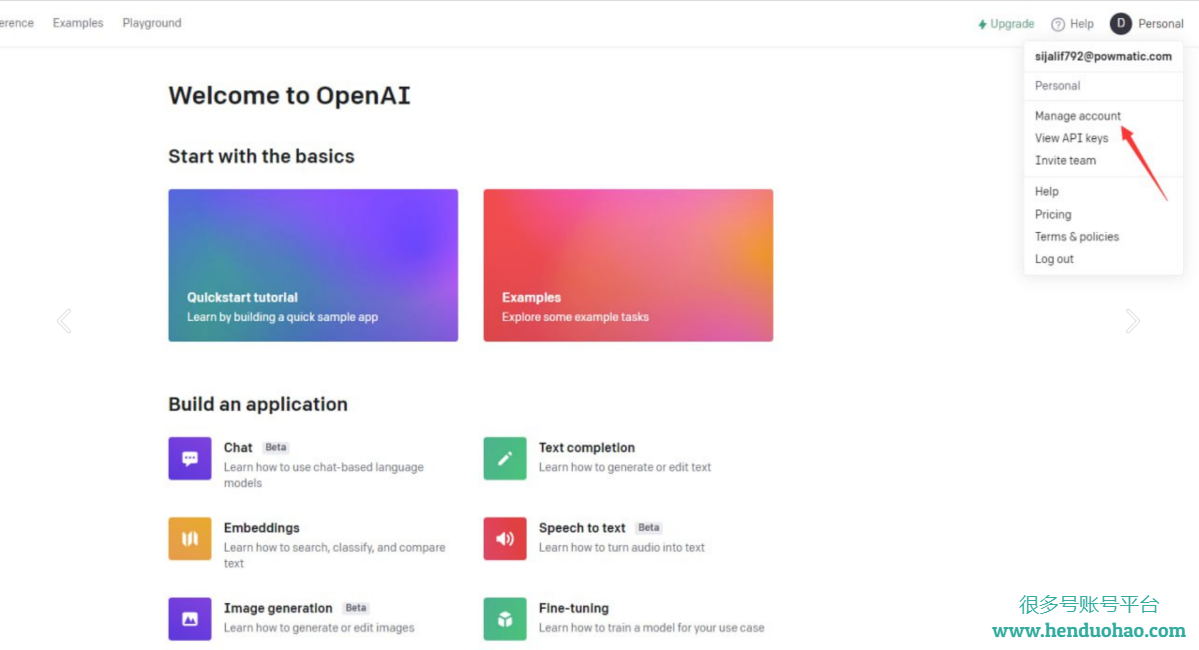The width and height of the screenshot is (1199, 650).
Task: Click the Help question mark icon
Action: [1058, 24]
